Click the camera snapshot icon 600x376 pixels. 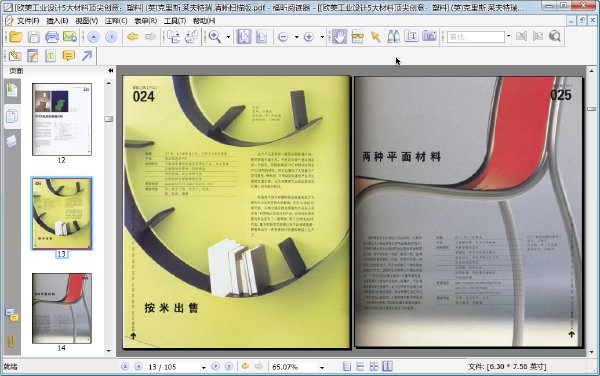[429, 37]
